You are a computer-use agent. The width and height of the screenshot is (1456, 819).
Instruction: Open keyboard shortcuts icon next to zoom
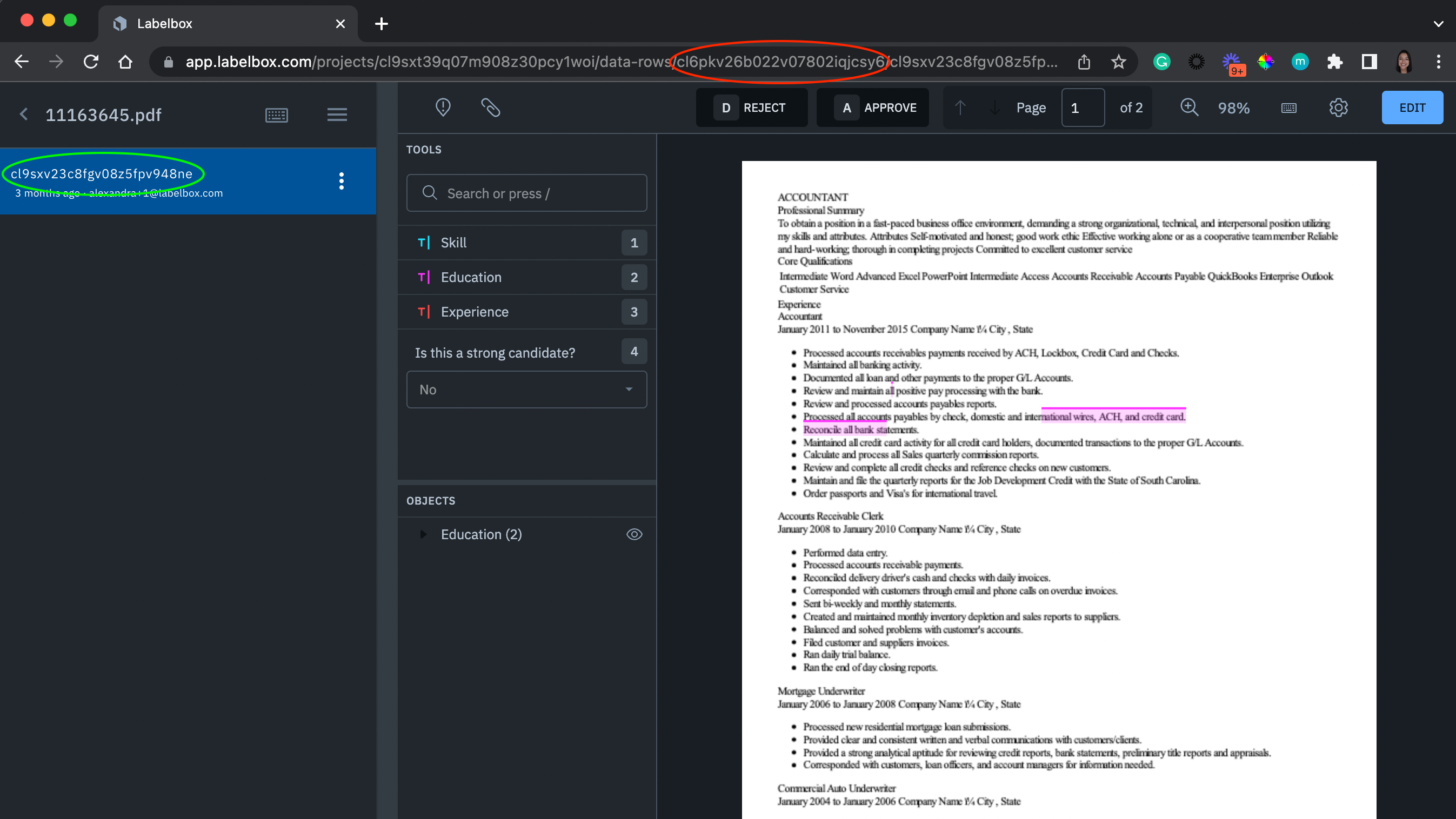click(1288, 108)
